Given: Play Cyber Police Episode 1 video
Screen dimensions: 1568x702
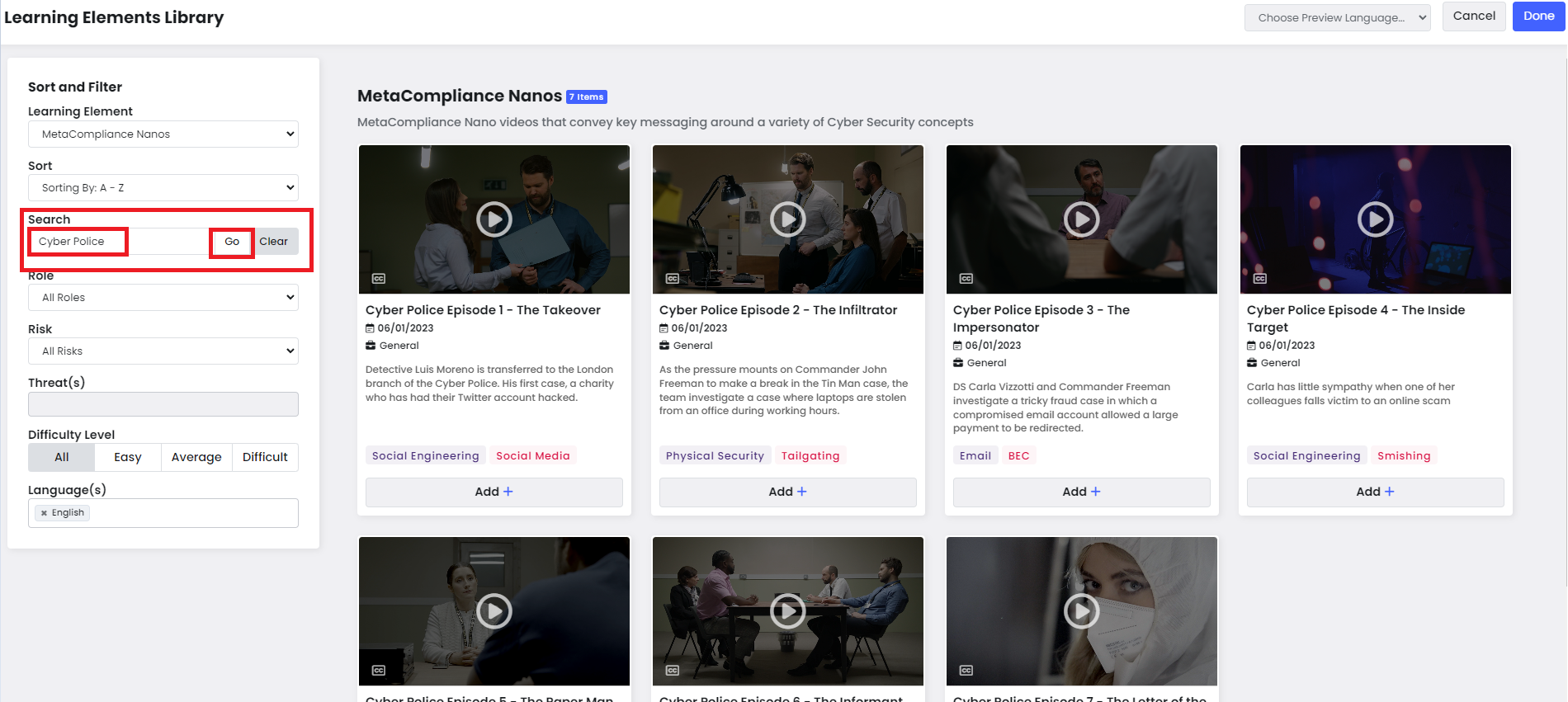Looking at the screenshot, I should pos(494,219).
